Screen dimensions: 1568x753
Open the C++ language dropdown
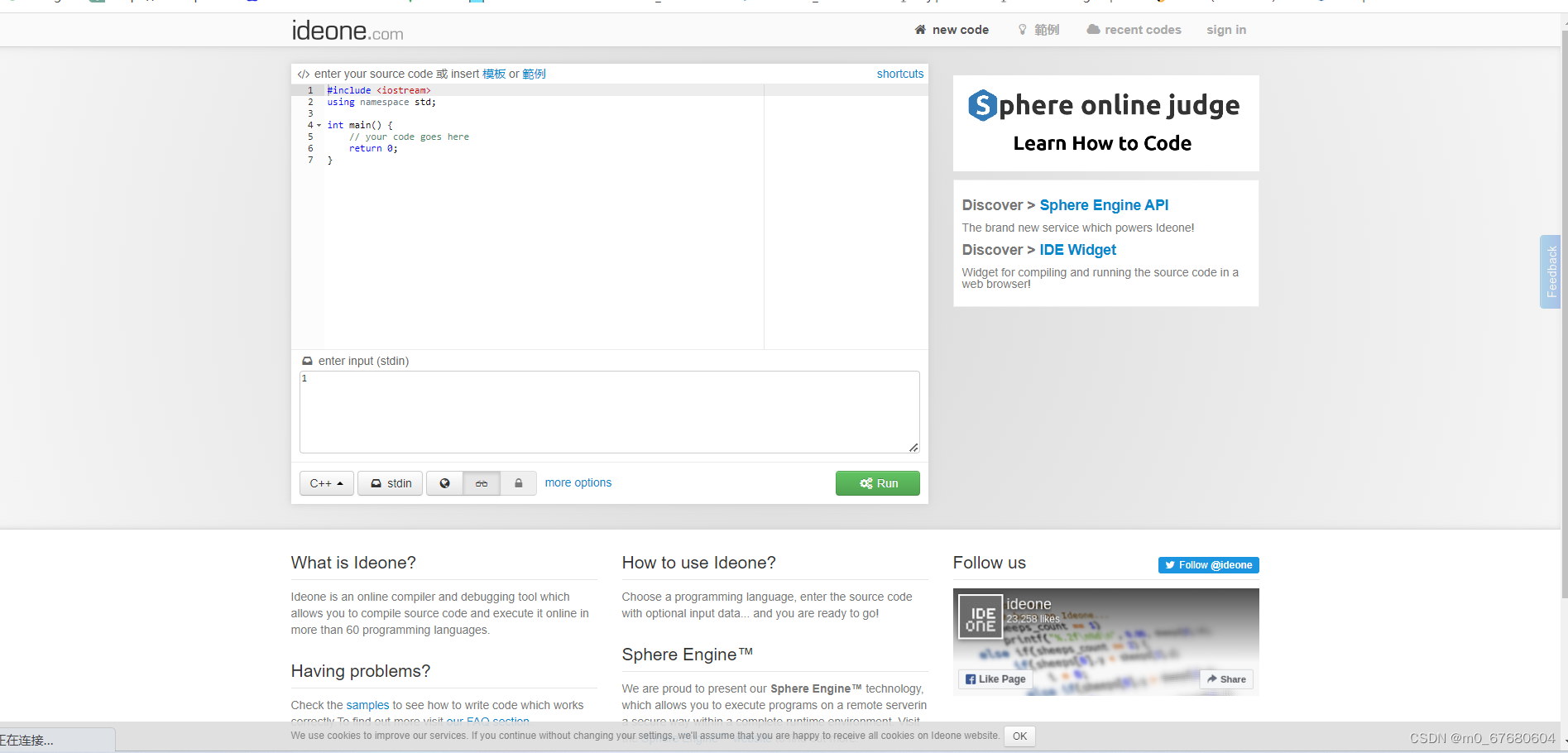[326, 483]
